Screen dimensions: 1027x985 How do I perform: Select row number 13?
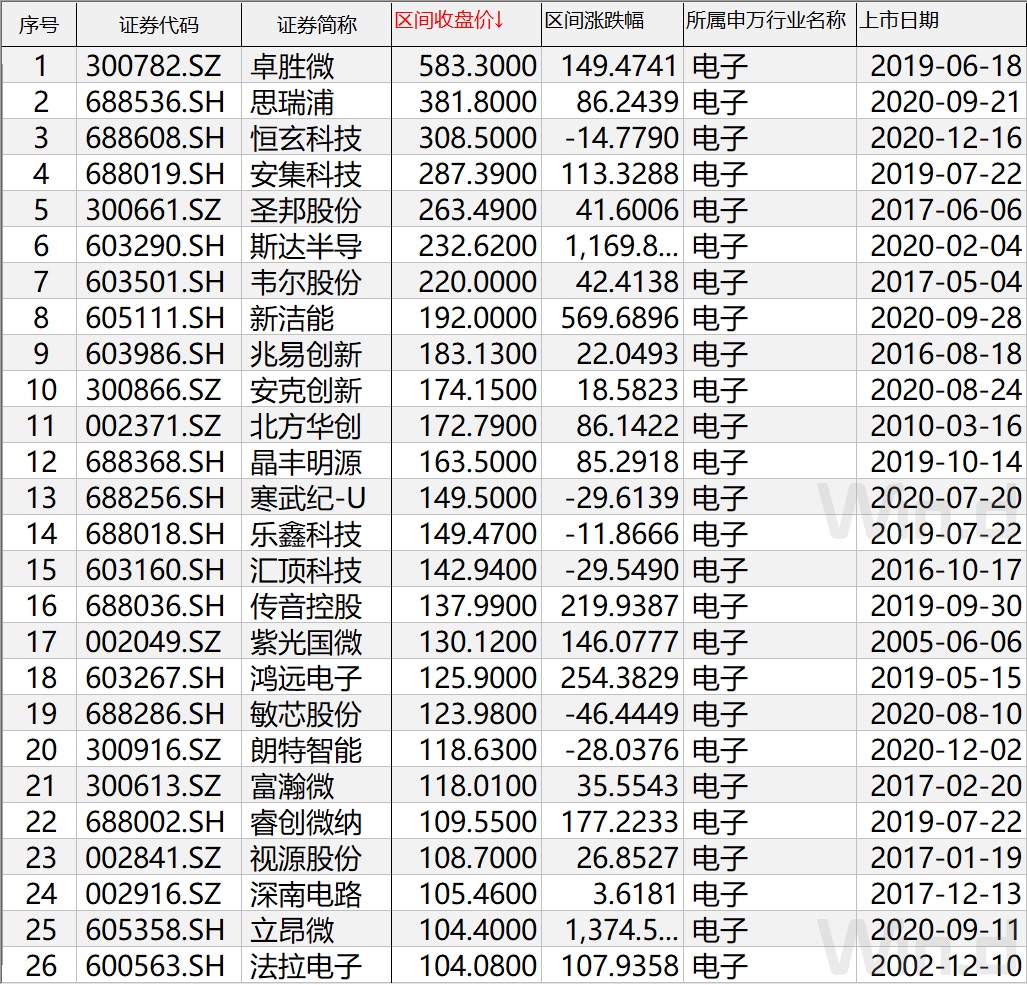[40, 499]
